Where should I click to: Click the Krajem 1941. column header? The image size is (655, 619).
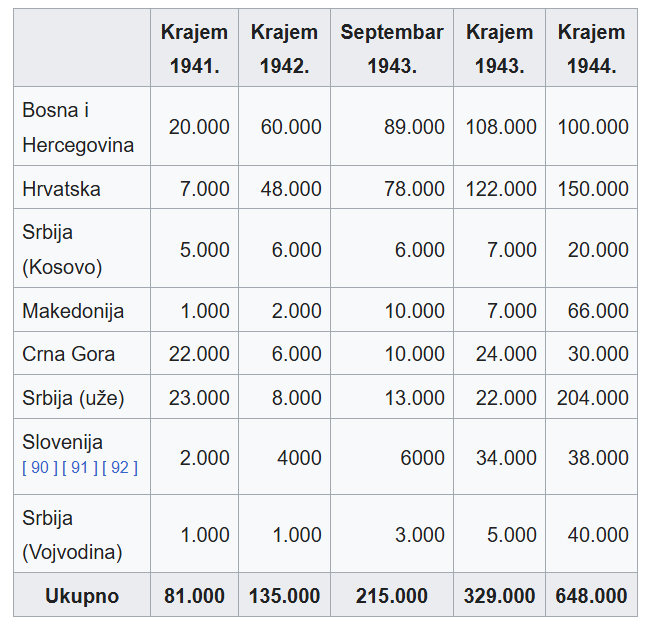coord(194,49)
